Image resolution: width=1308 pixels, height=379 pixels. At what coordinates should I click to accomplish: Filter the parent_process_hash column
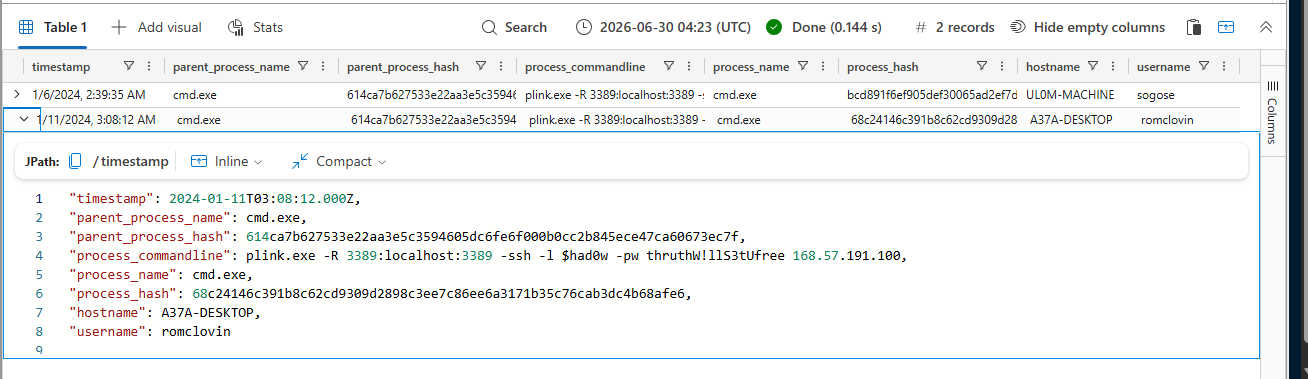[481, 67]
